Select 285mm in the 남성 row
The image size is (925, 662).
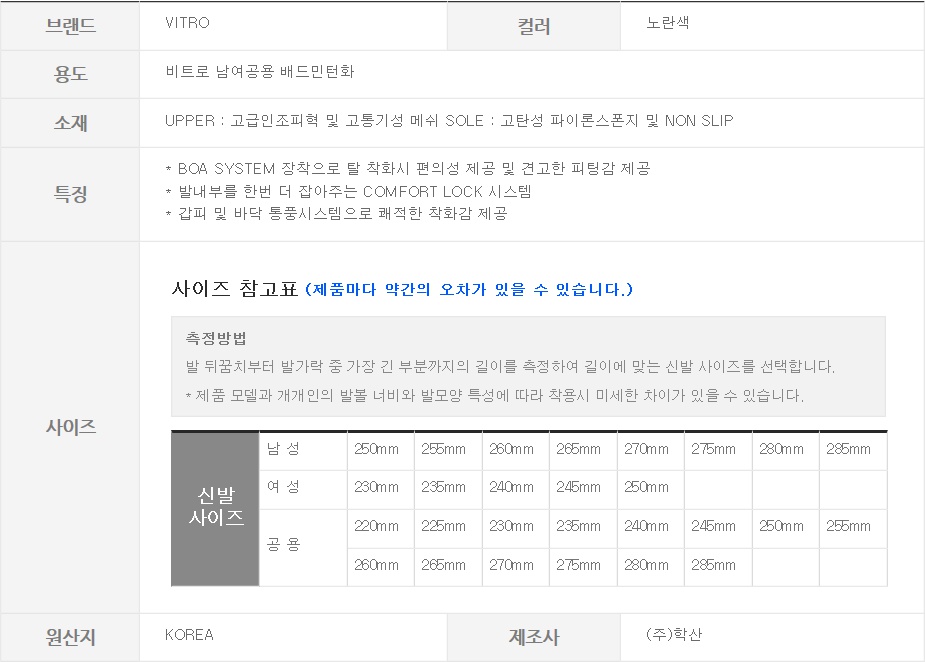click(848, 449)
